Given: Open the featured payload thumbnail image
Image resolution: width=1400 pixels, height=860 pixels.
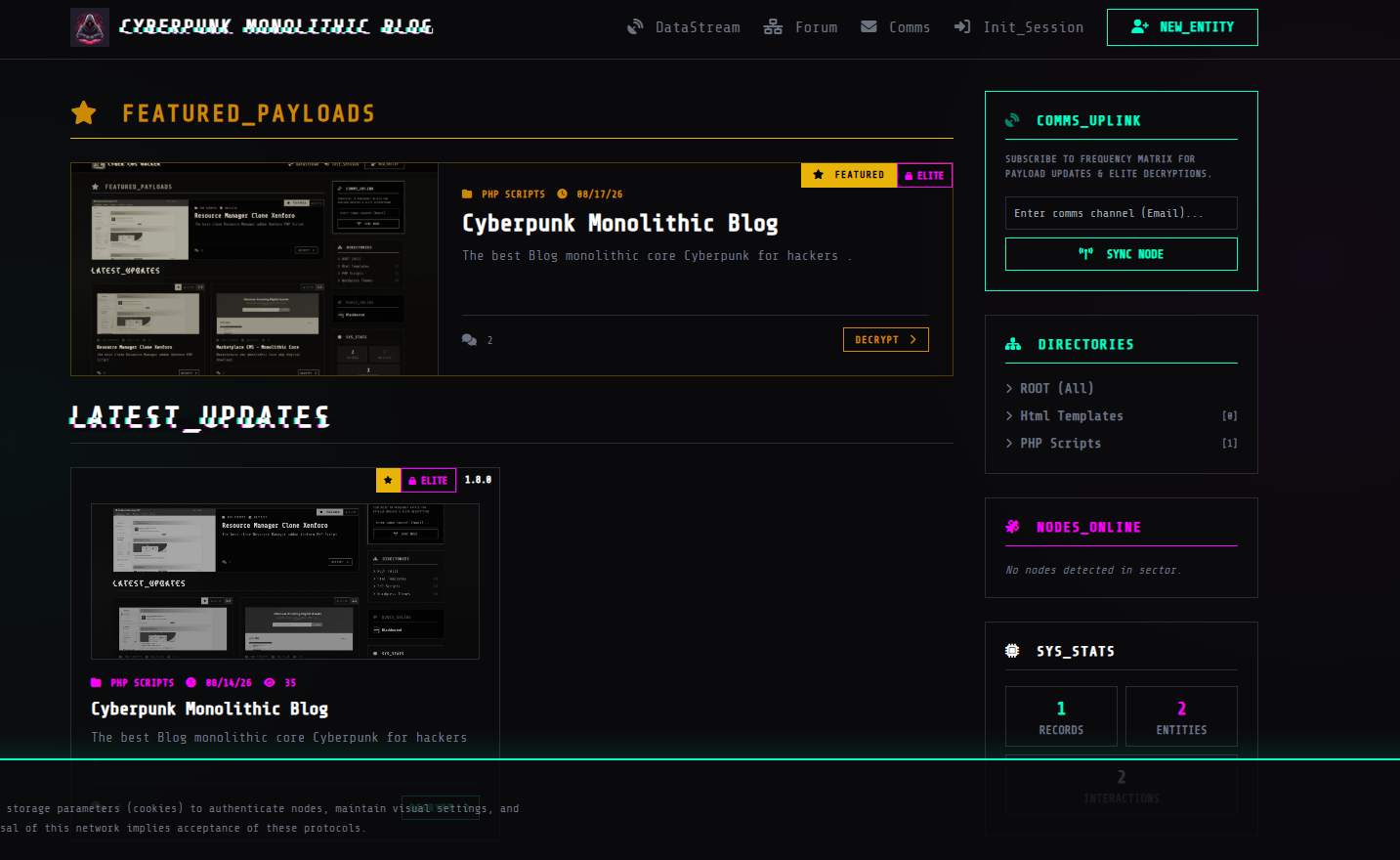Looking at the screenshot, I should (254, 270).
